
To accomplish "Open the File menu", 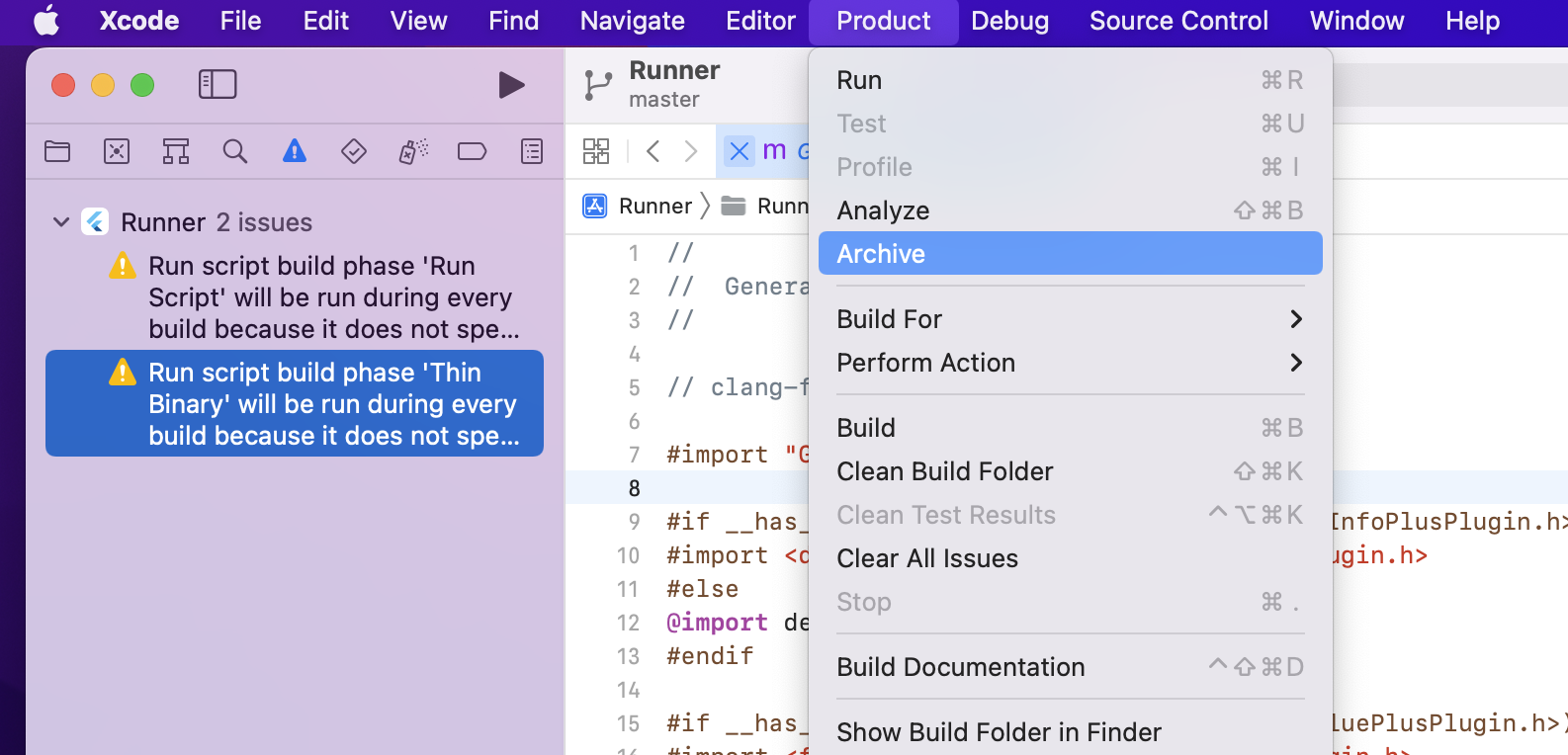I will 241,21.
